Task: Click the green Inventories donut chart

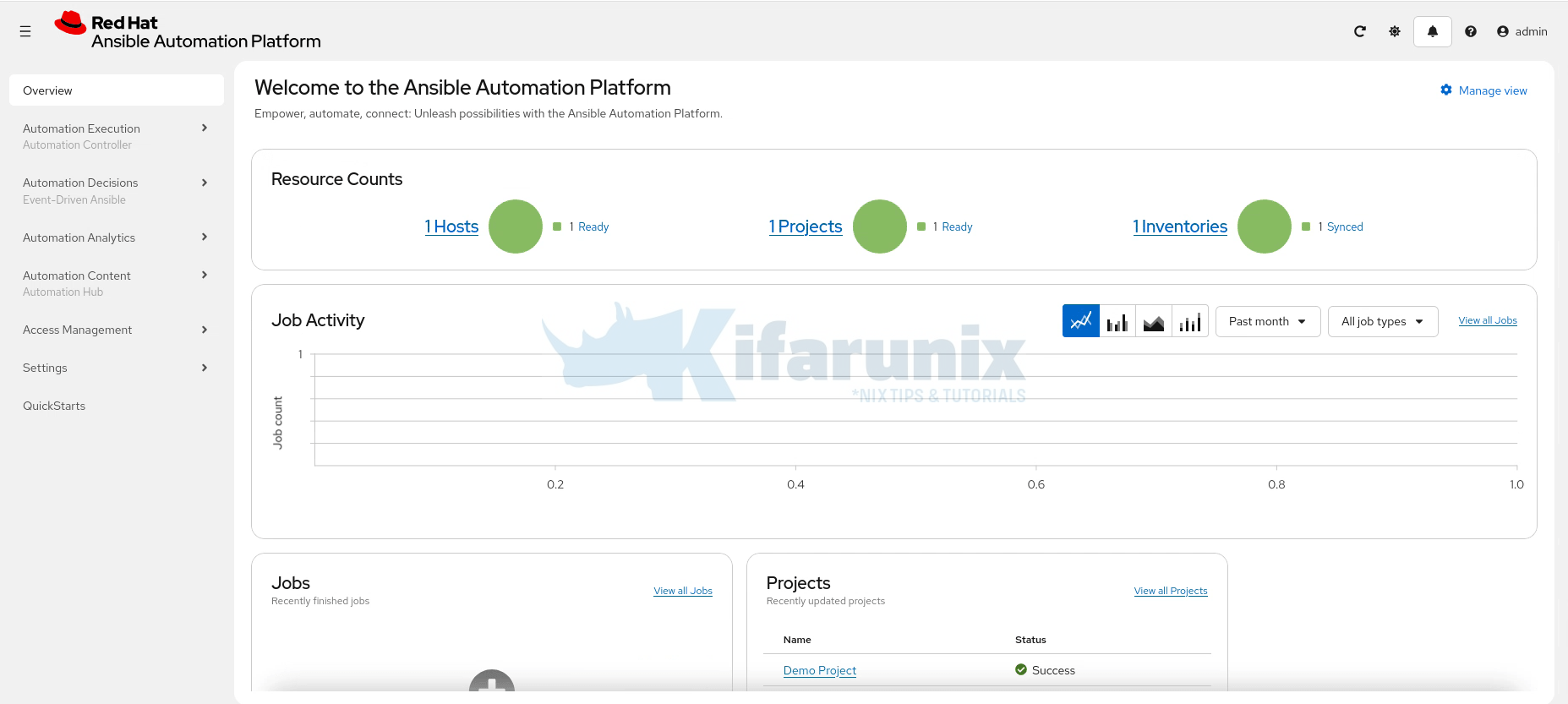Action: (1265, 226)
